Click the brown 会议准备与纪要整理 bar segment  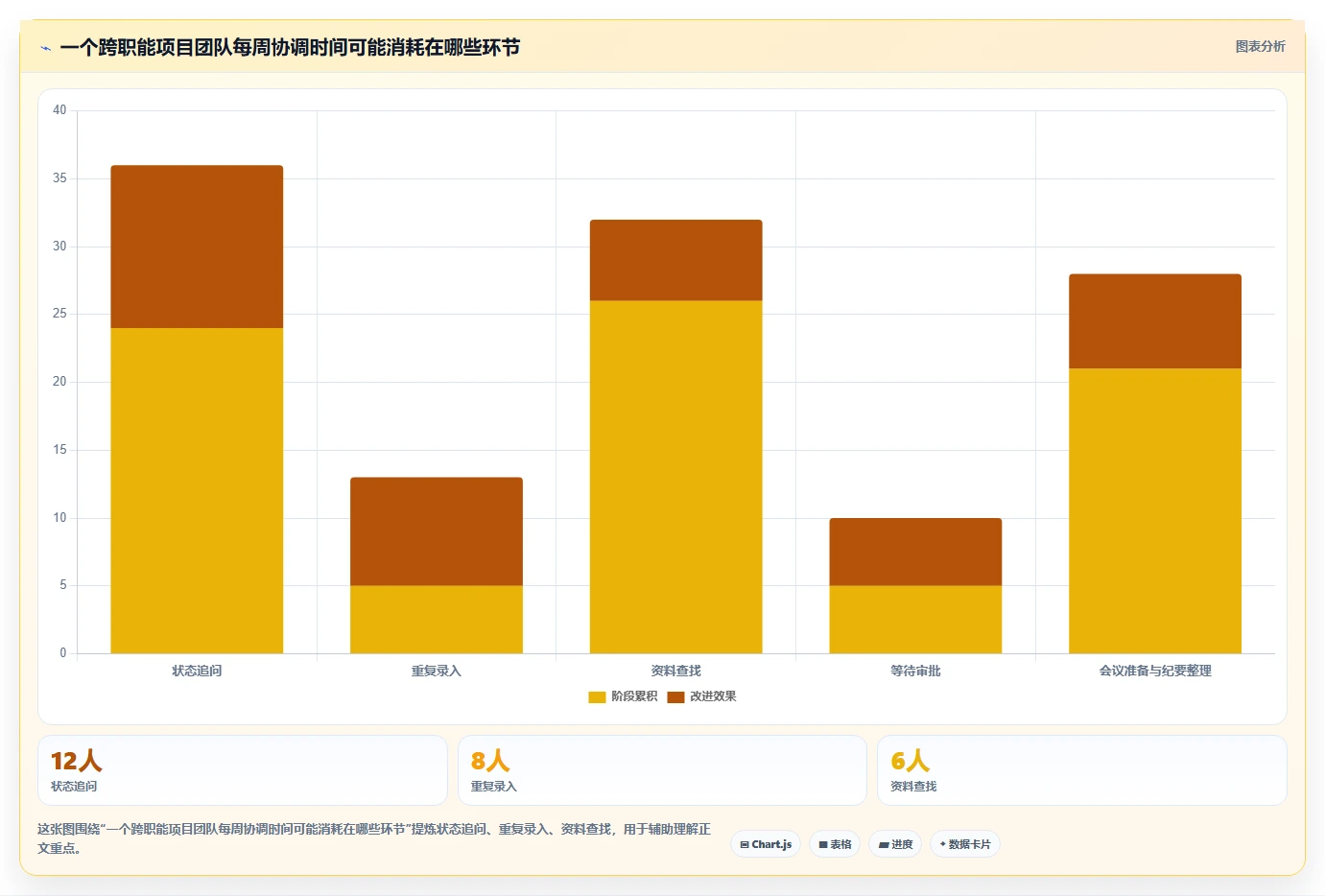1155,321
